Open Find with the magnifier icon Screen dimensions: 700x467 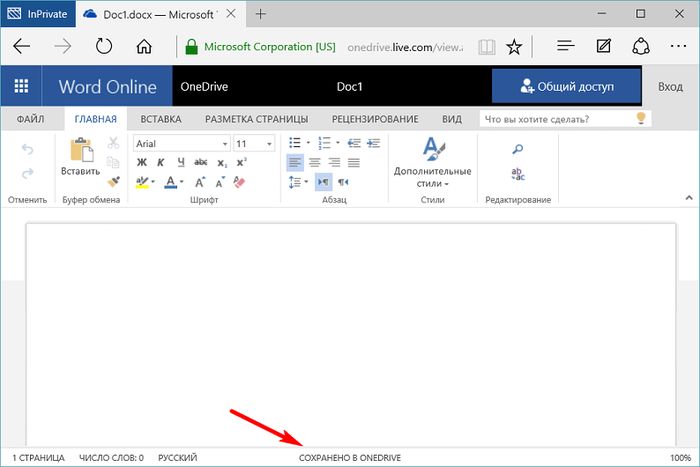coord(517,149)
